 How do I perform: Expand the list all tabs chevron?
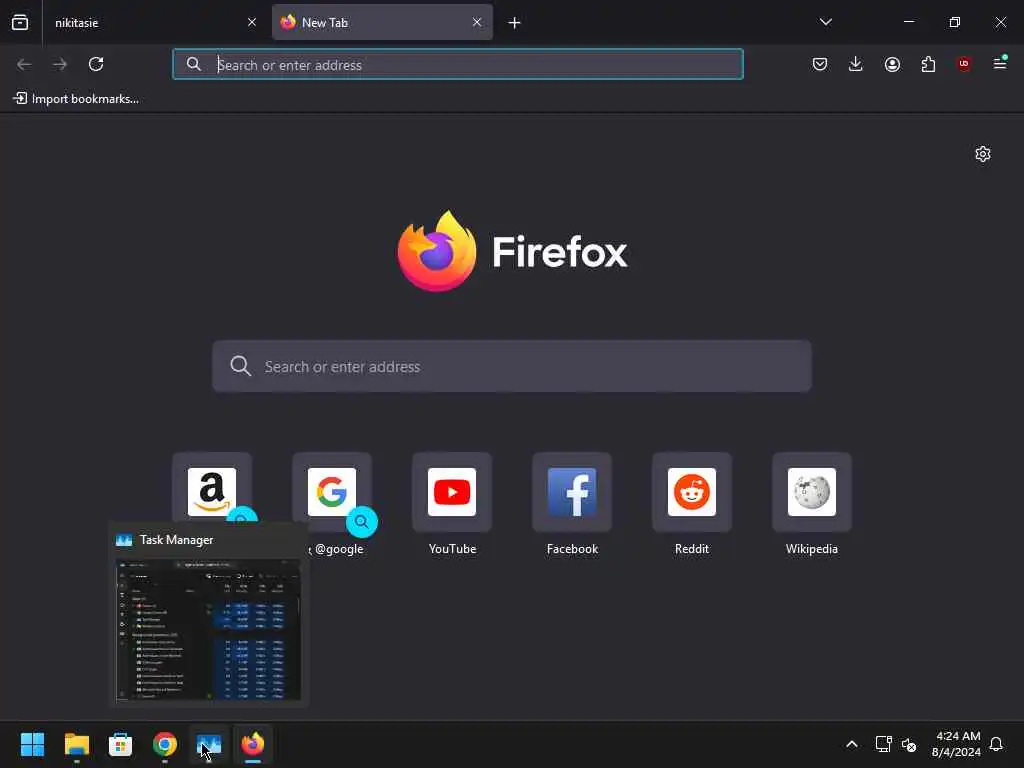(x=825, y=22)
